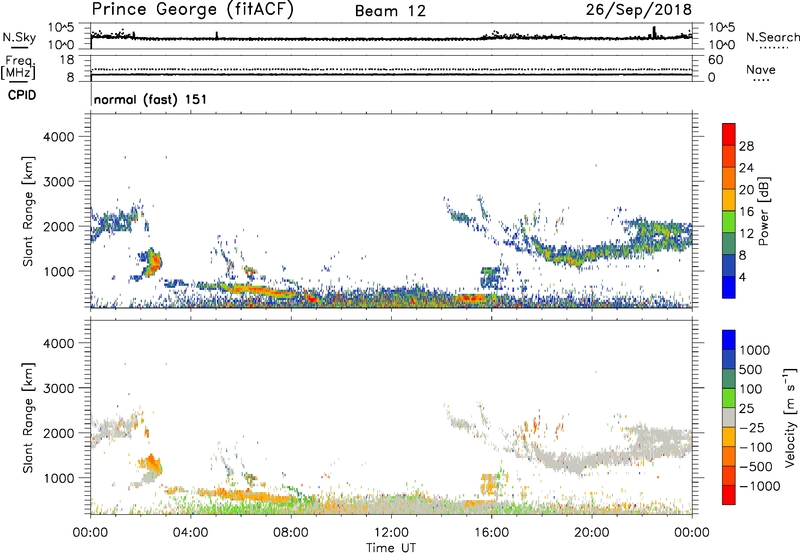Click the orange velocity patch near 16:00
Screen dimensions: 800x554
[x=489, y=484]
